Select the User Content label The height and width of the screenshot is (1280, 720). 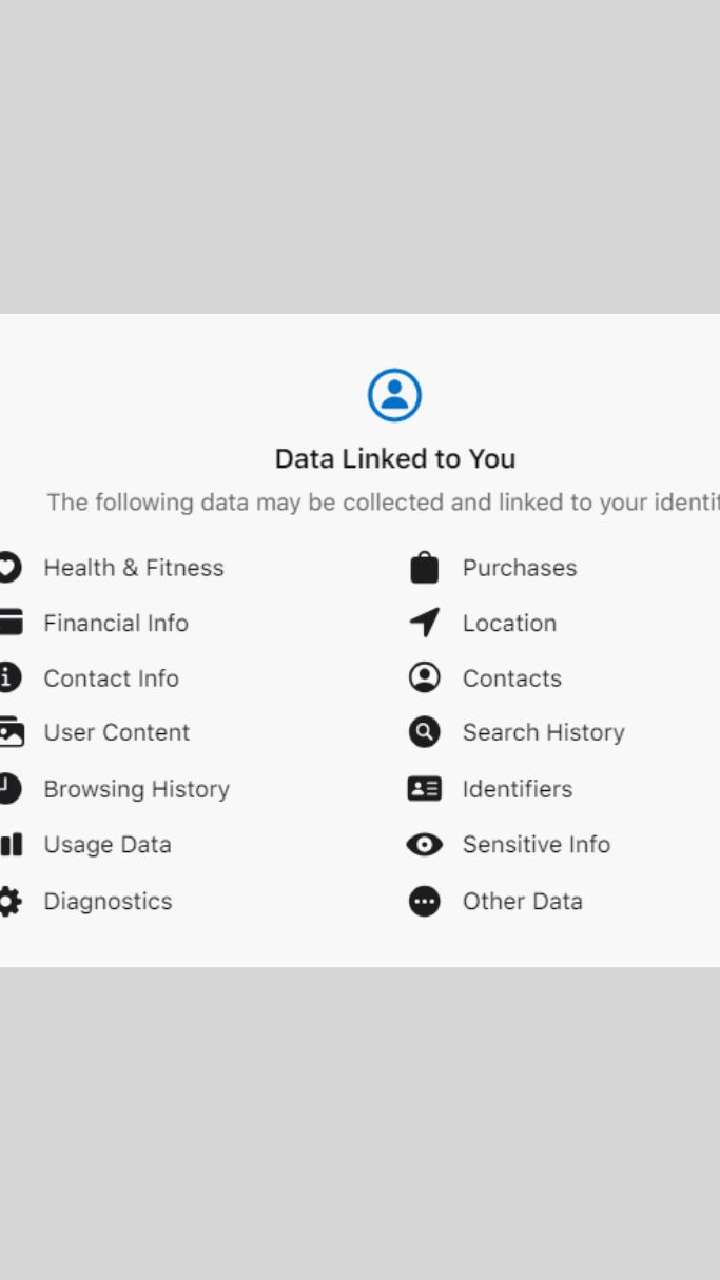pos(117,733)
